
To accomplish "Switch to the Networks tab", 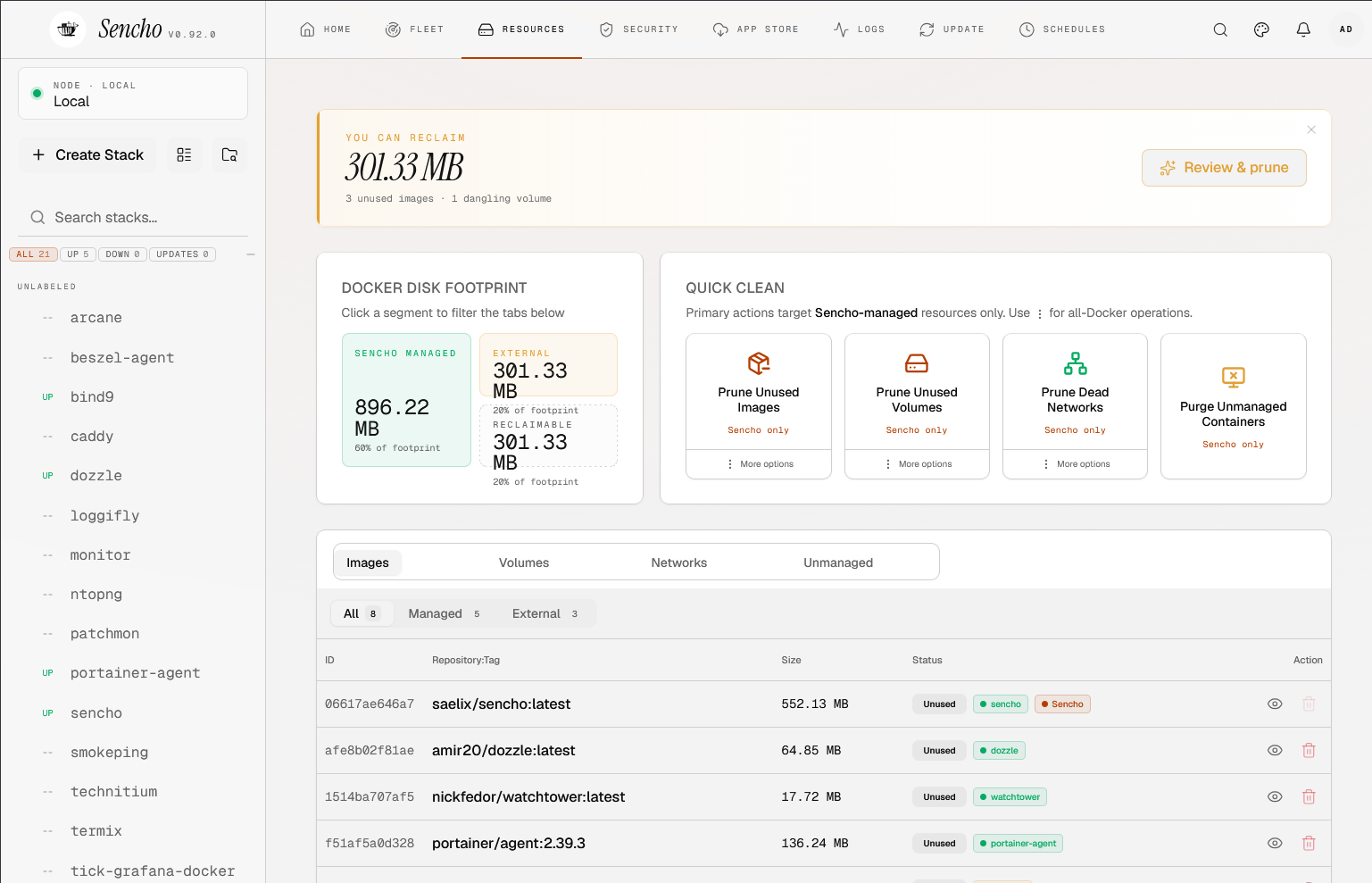I will (x=679, y=562).
